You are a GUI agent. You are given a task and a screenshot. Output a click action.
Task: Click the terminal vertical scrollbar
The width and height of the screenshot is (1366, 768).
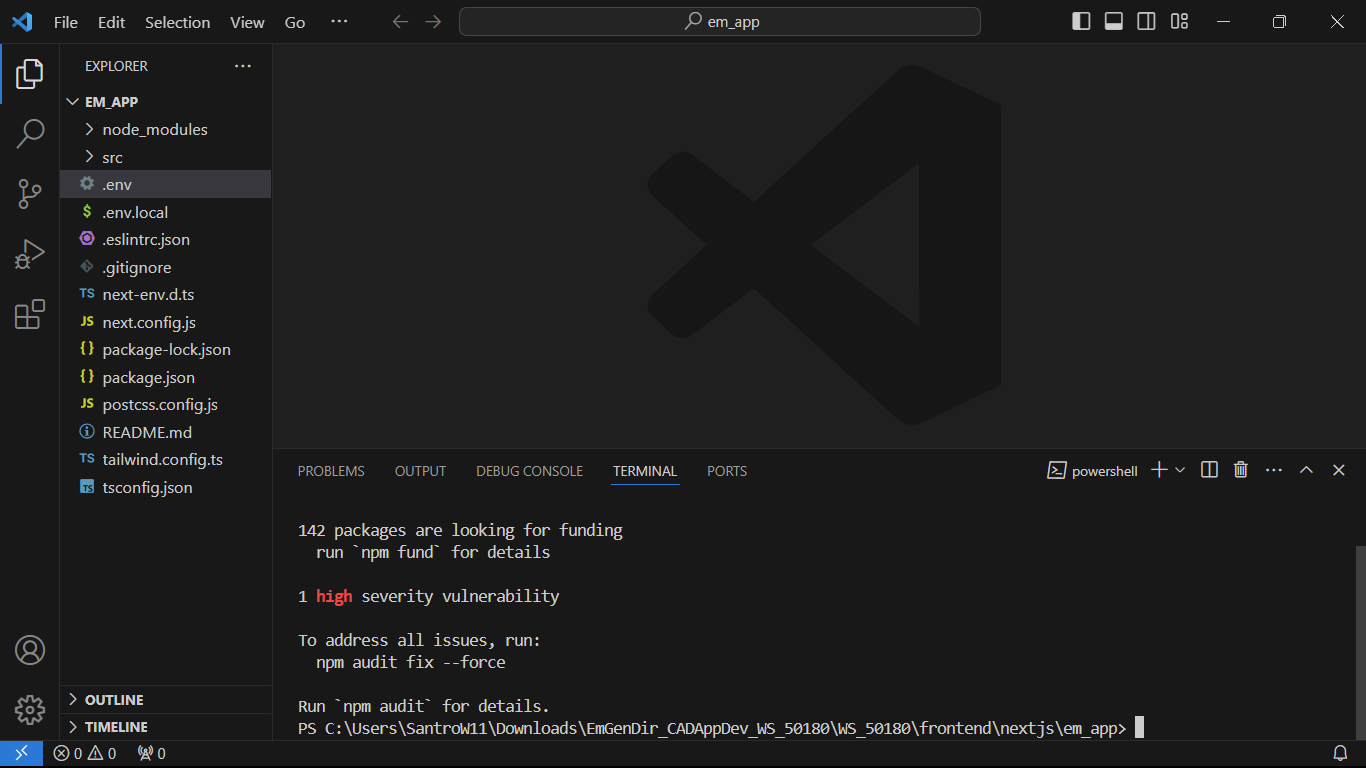1359,642
